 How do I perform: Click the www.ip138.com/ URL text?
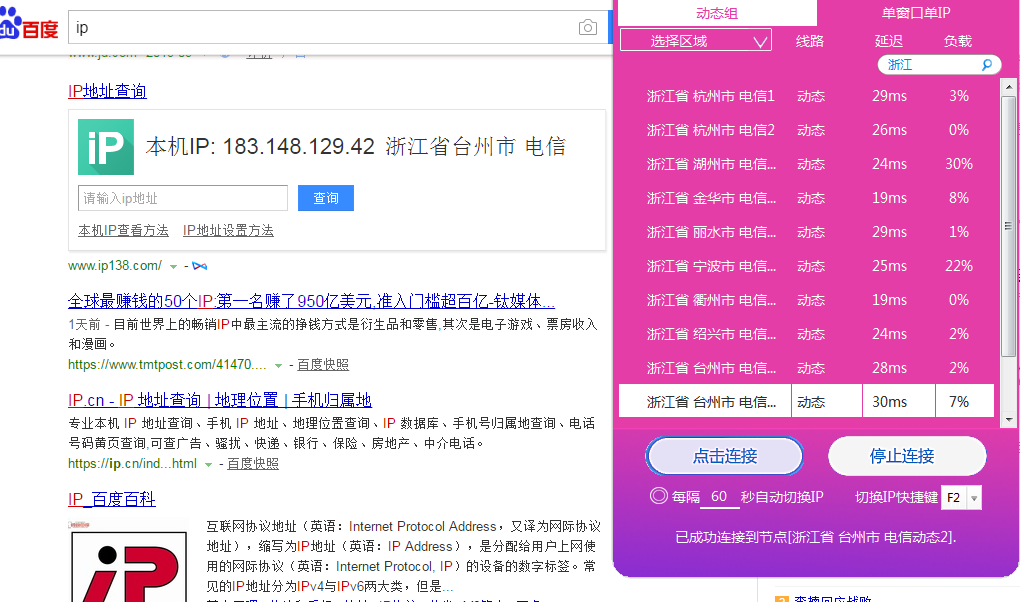[115, 266]
